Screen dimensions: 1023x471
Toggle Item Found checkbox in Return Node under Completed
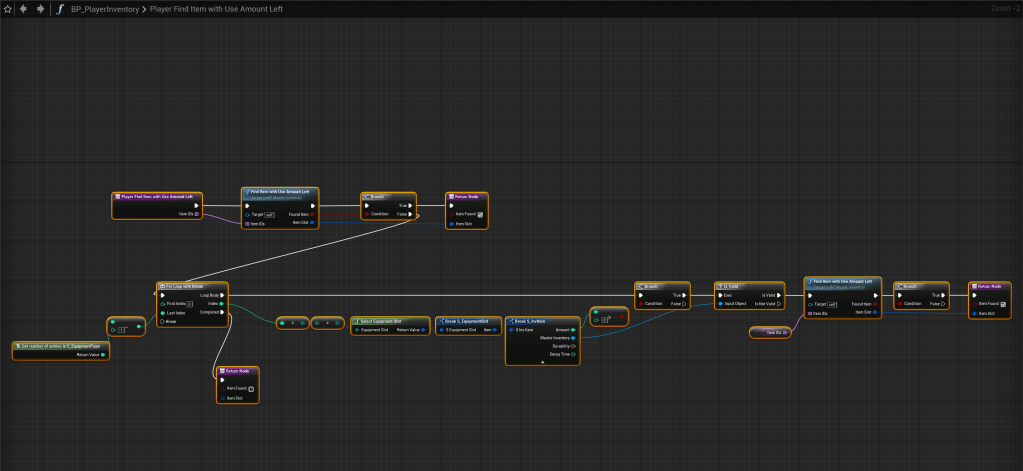click(x=251, y=389)
